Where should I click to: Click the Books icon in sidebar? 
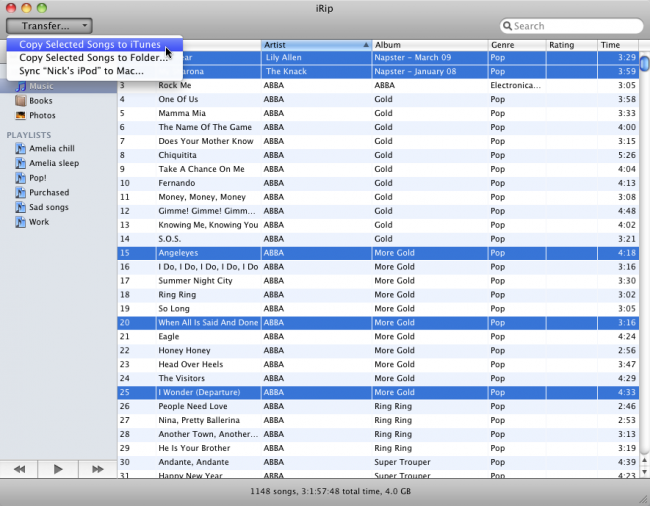coord(20,101)
